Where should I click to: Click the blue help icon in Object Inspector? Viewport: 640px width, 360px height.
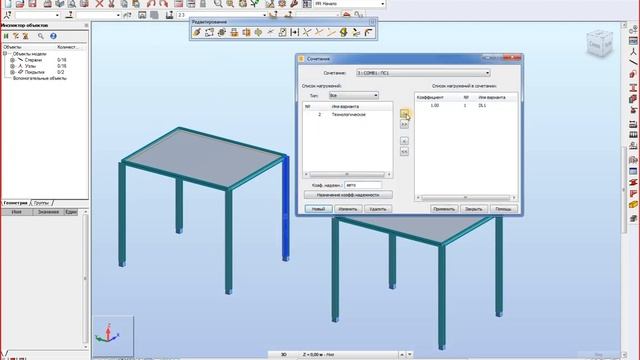coord(53,36)
